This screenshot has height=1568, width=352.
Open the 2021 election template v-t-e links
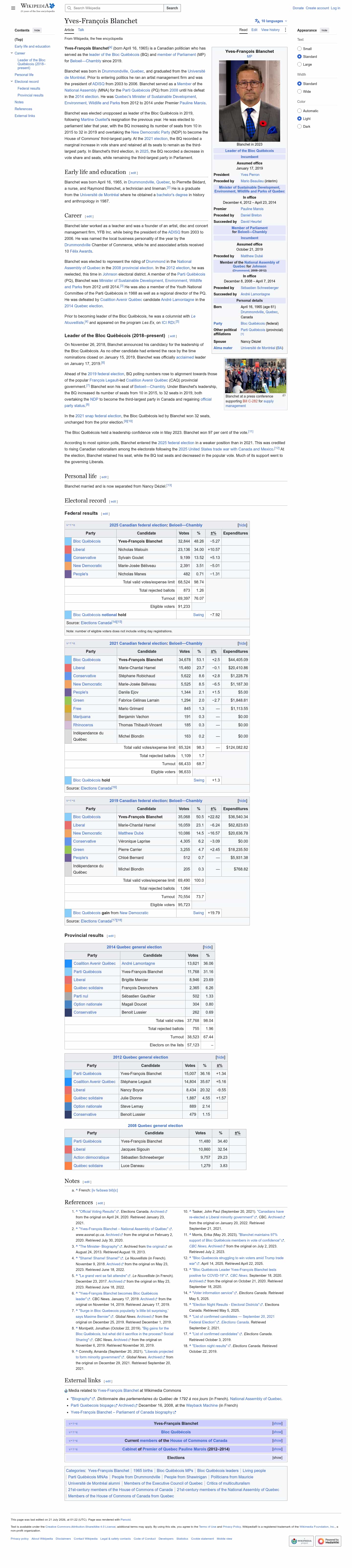[71, 643]
